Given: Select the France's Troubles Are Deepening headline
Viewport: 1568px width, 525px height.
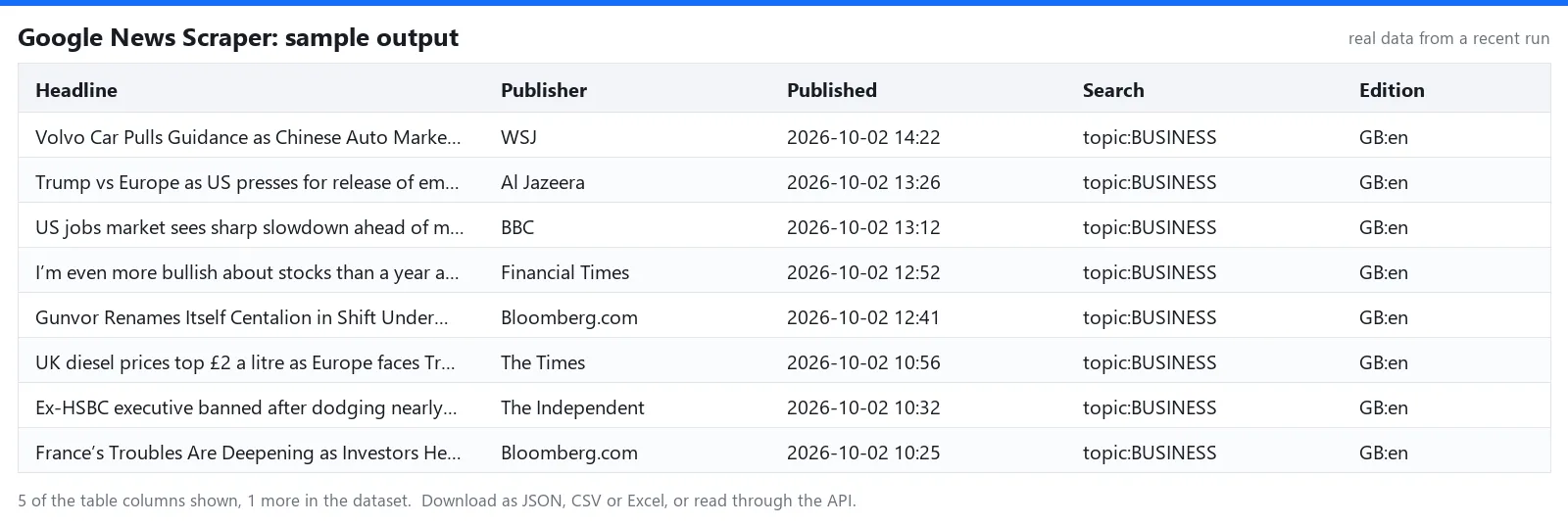Looking at the screenshot, I should 248,453.
